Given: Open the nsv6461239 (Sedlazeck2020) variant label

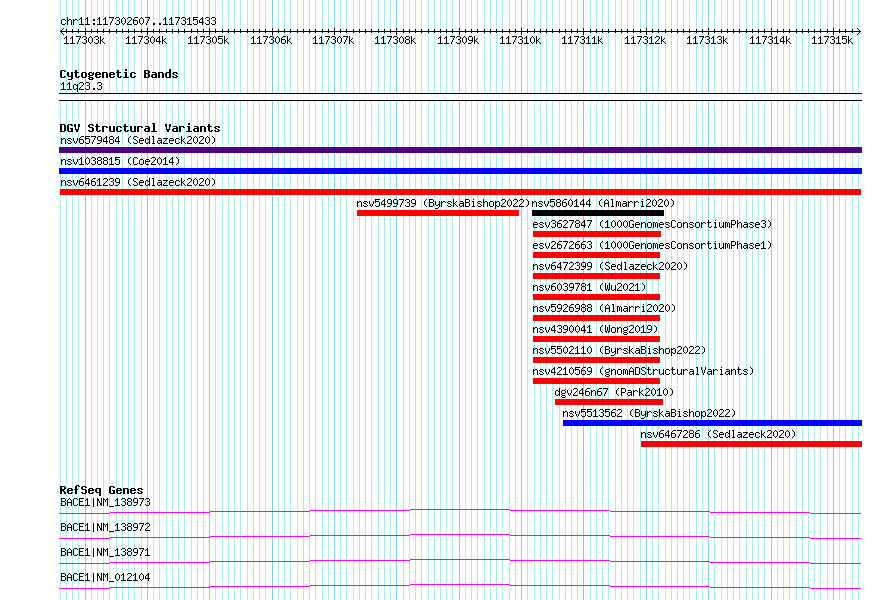Looking at the screenshot, I should [x=138, y=182].
